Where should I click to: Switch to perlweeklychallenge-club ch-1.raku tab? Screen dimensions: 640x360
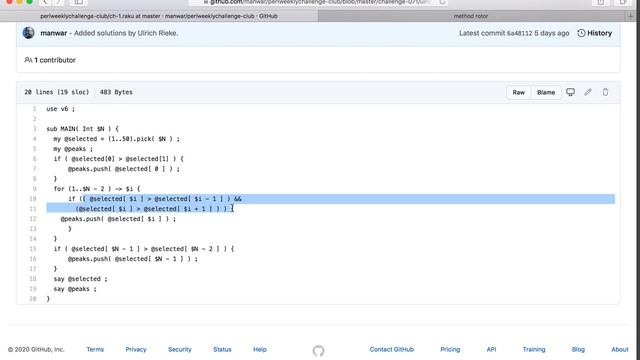point(159,16)
